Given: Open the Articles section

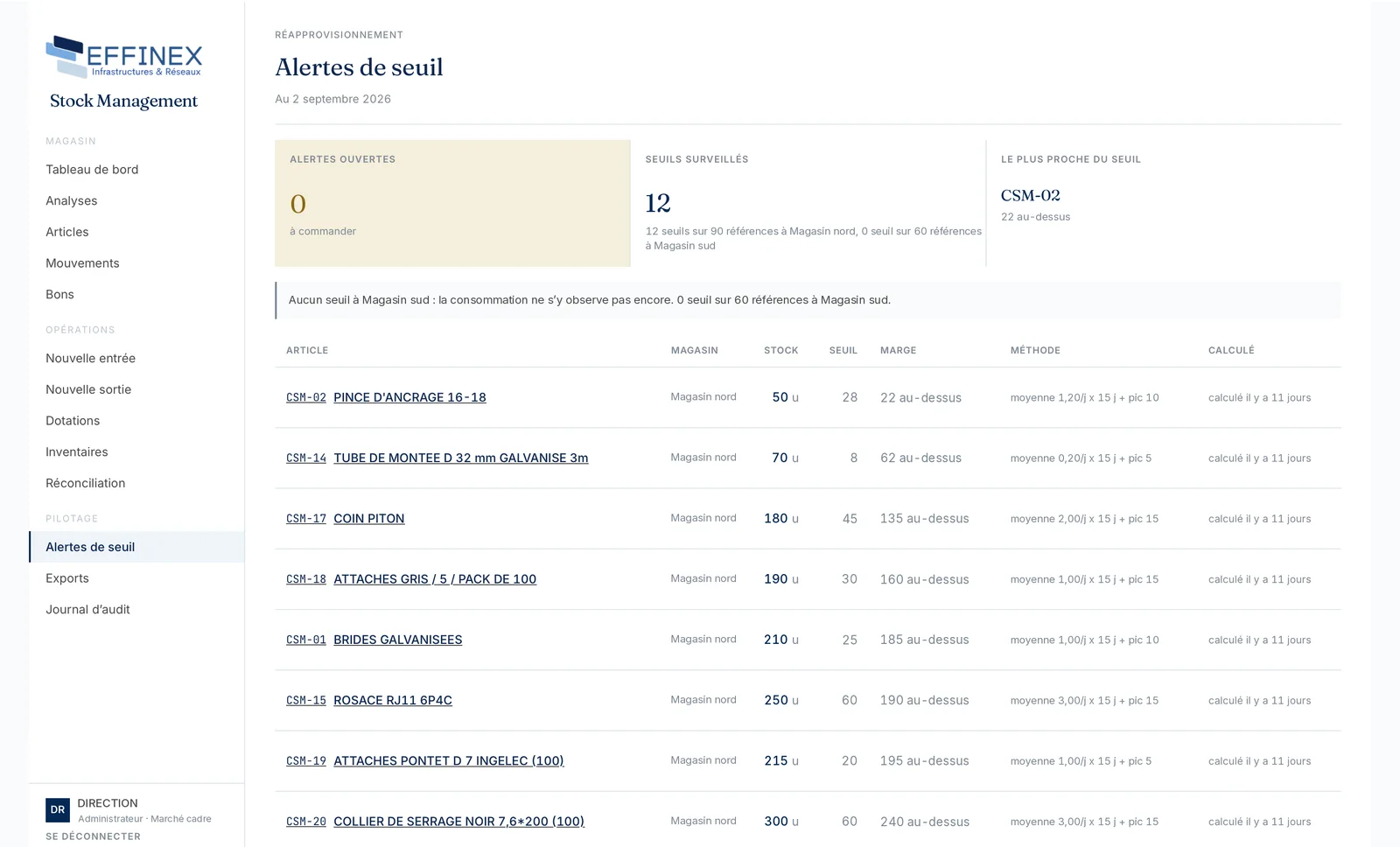Looking at the screenshot, I should click(67, 232).
